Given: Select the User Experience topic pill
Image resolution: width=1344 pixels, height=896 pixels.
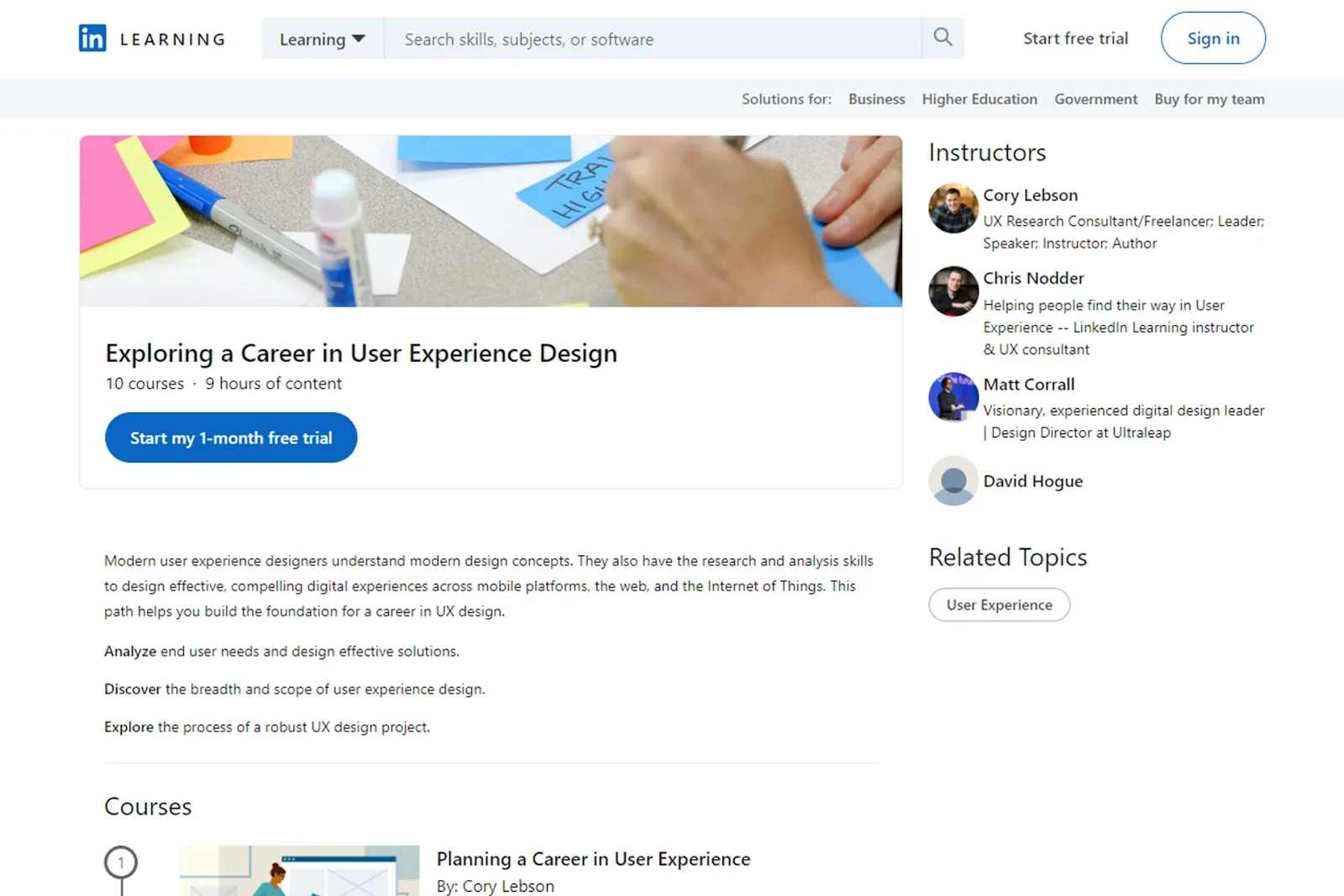Looking at the screenshot, I should pos(999,605).
